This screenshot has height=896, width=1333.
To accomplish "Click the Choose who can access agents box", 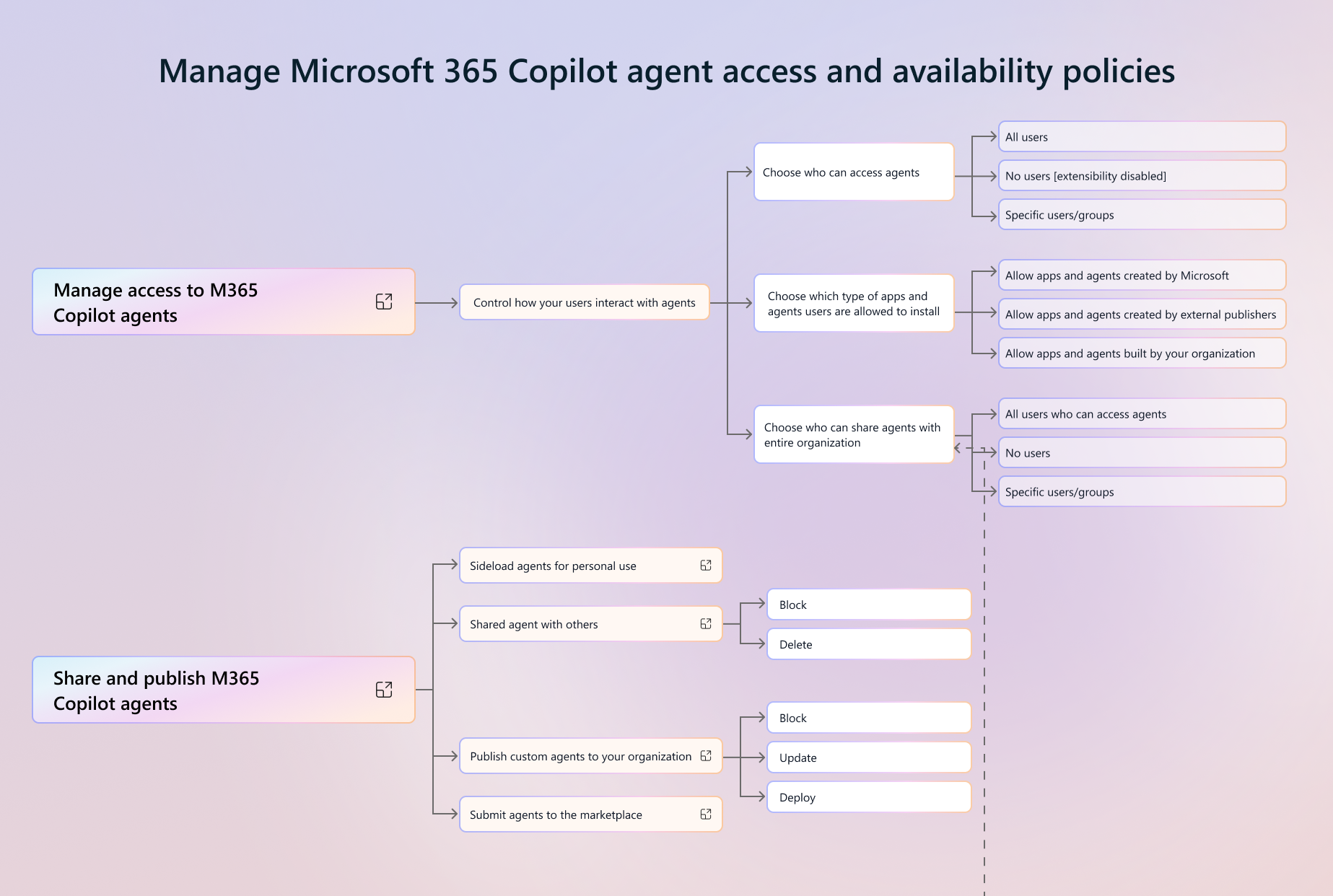I will (853, 172).
